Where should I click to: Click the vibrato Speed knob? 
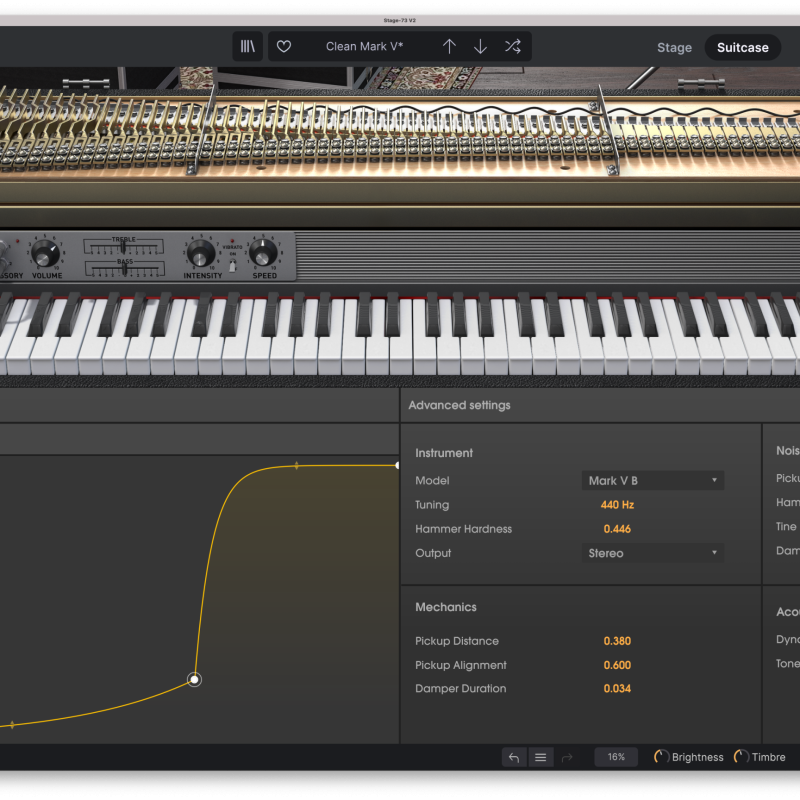pos(263,252)
